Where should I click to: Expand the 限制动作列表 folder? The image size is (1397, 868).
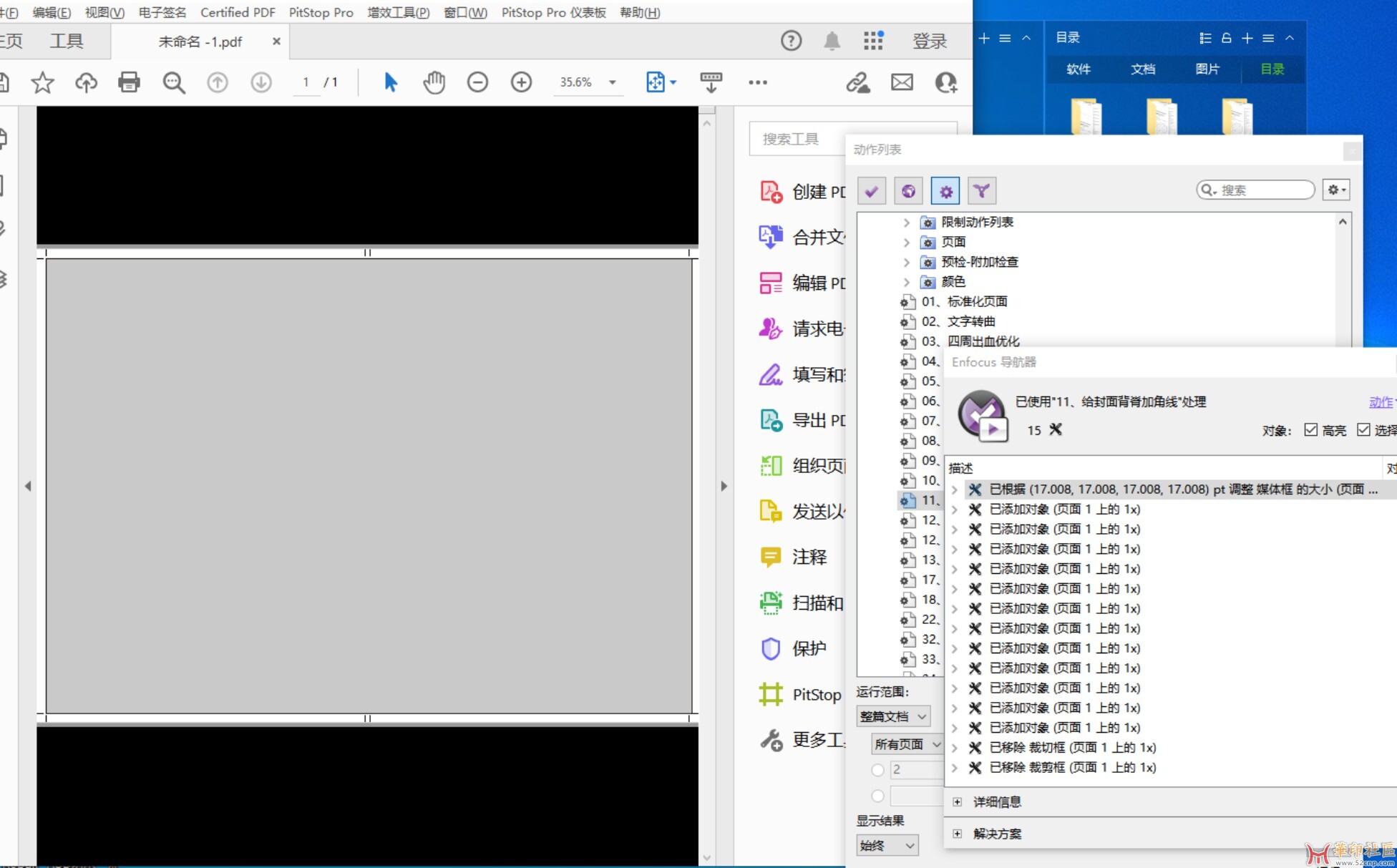click(906, 223)
